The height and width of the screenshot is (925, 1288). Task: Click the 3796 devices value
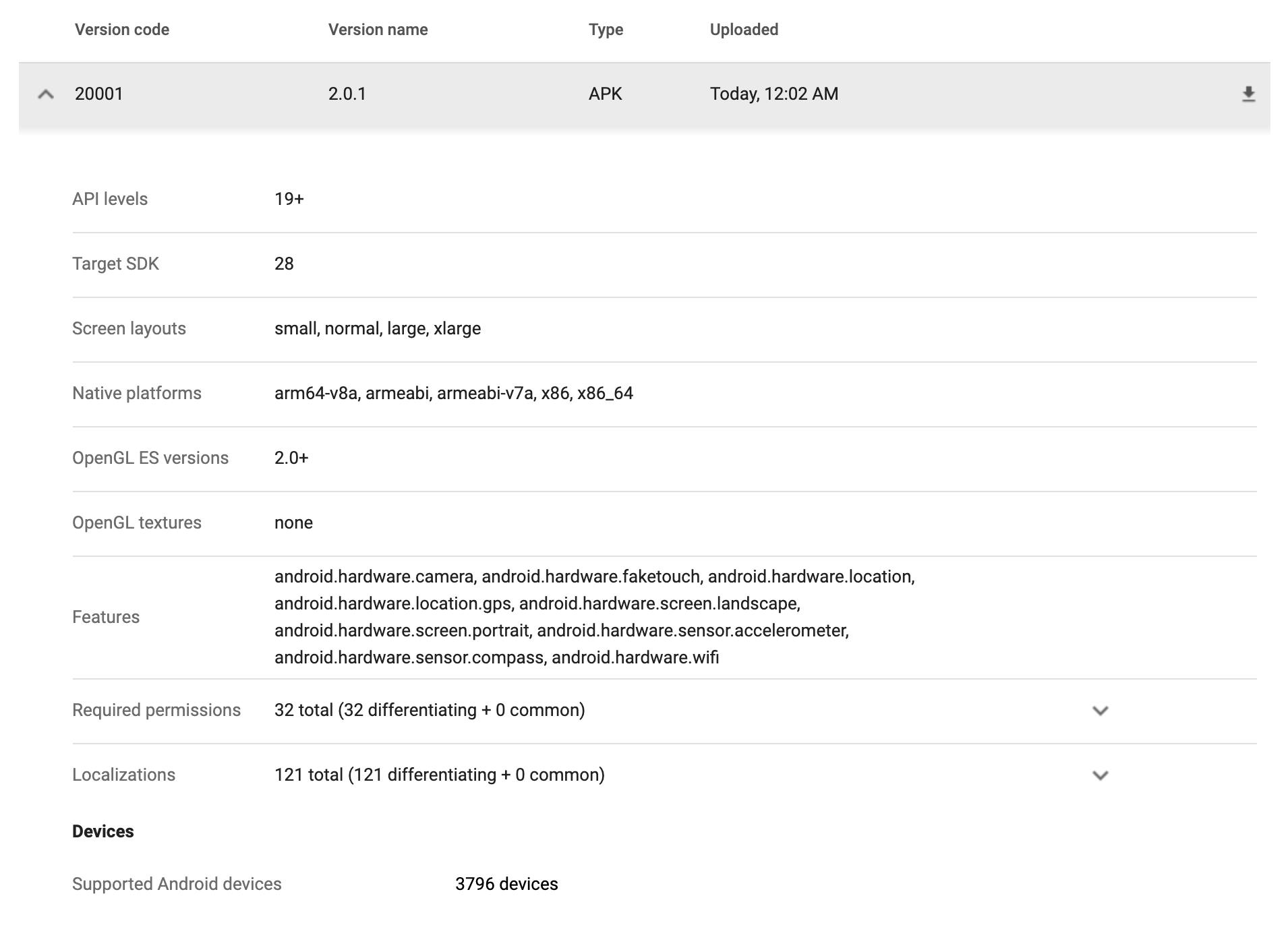[506, 884]
